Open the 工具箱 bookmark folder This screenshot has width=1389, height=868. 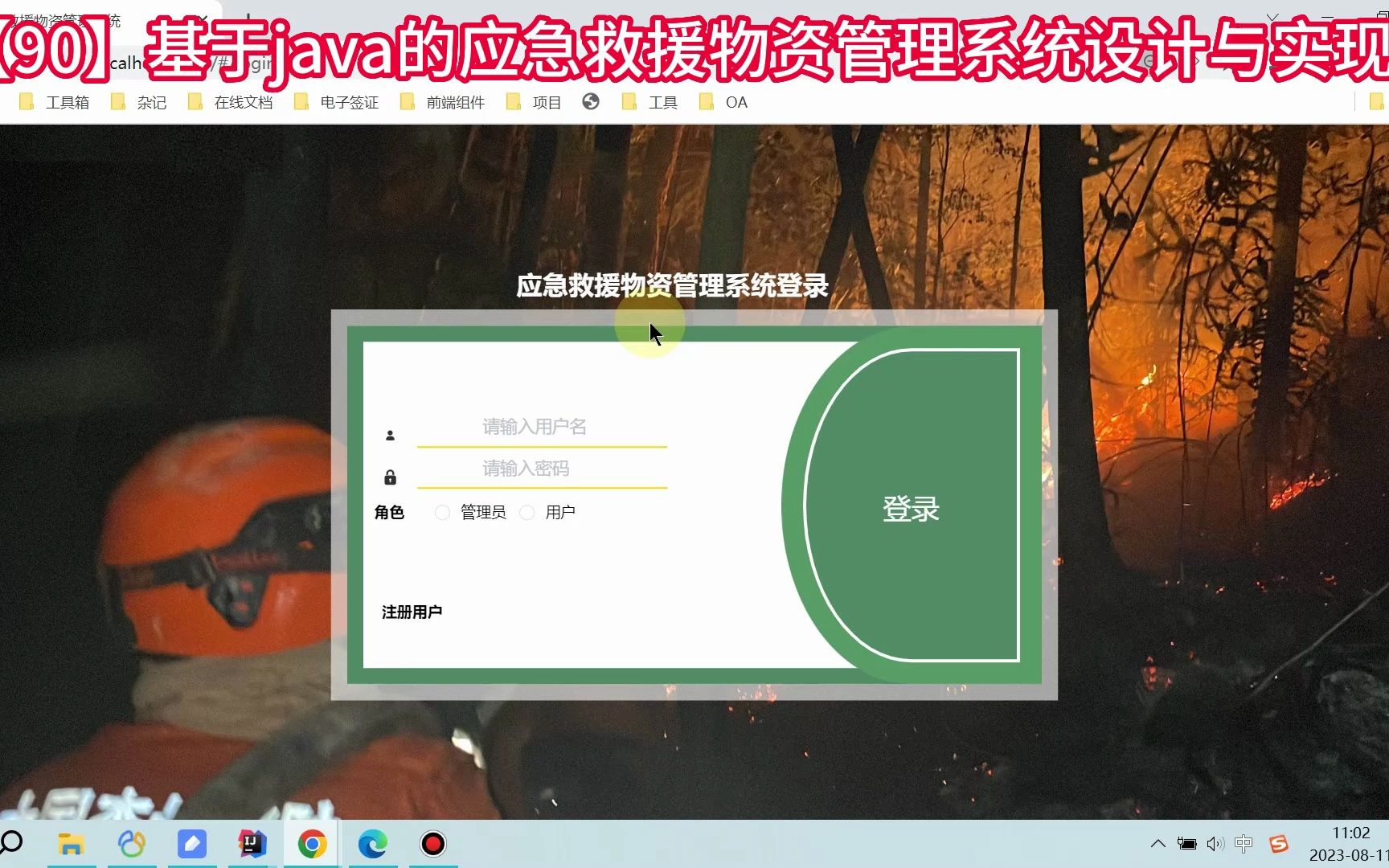[x=55, y=102]
